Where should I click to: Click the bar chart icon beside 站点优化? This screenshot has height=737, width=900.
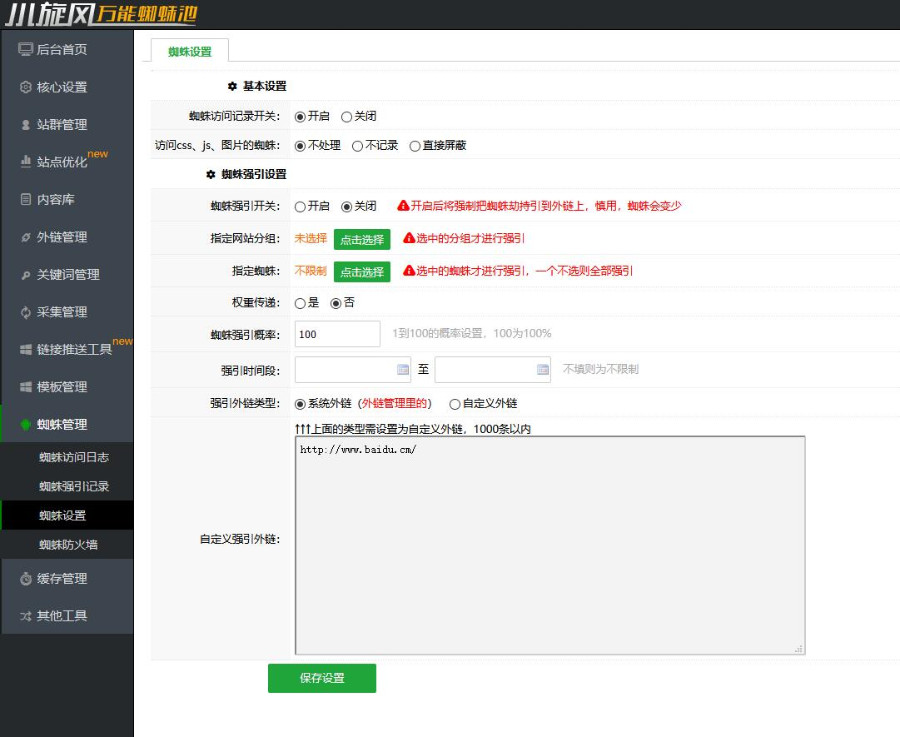tap(26, 162)
